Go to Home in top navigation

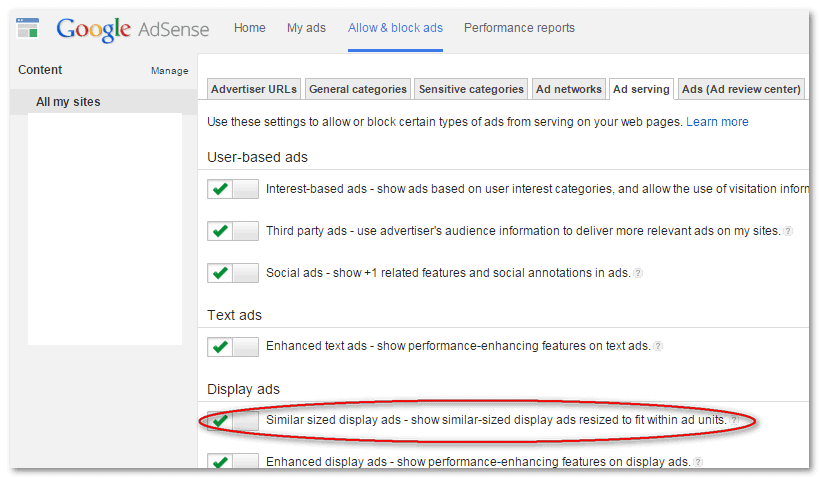point(249,28)
